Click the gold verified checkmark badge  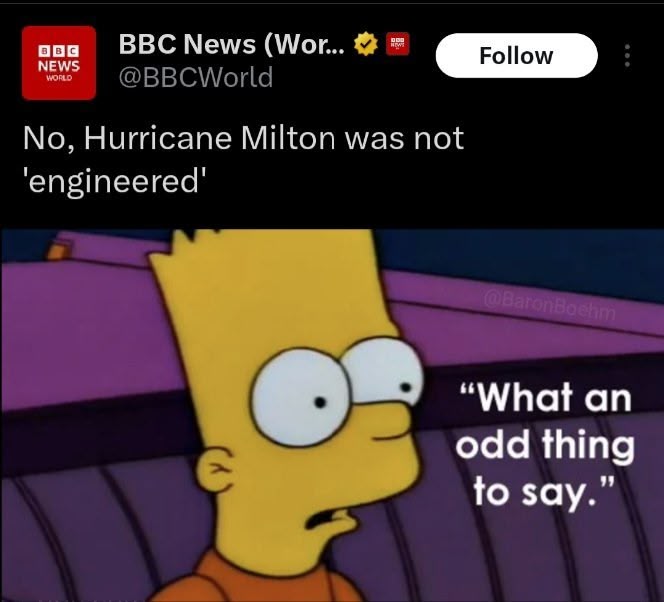pyautogui.click(x=365, y=44)
